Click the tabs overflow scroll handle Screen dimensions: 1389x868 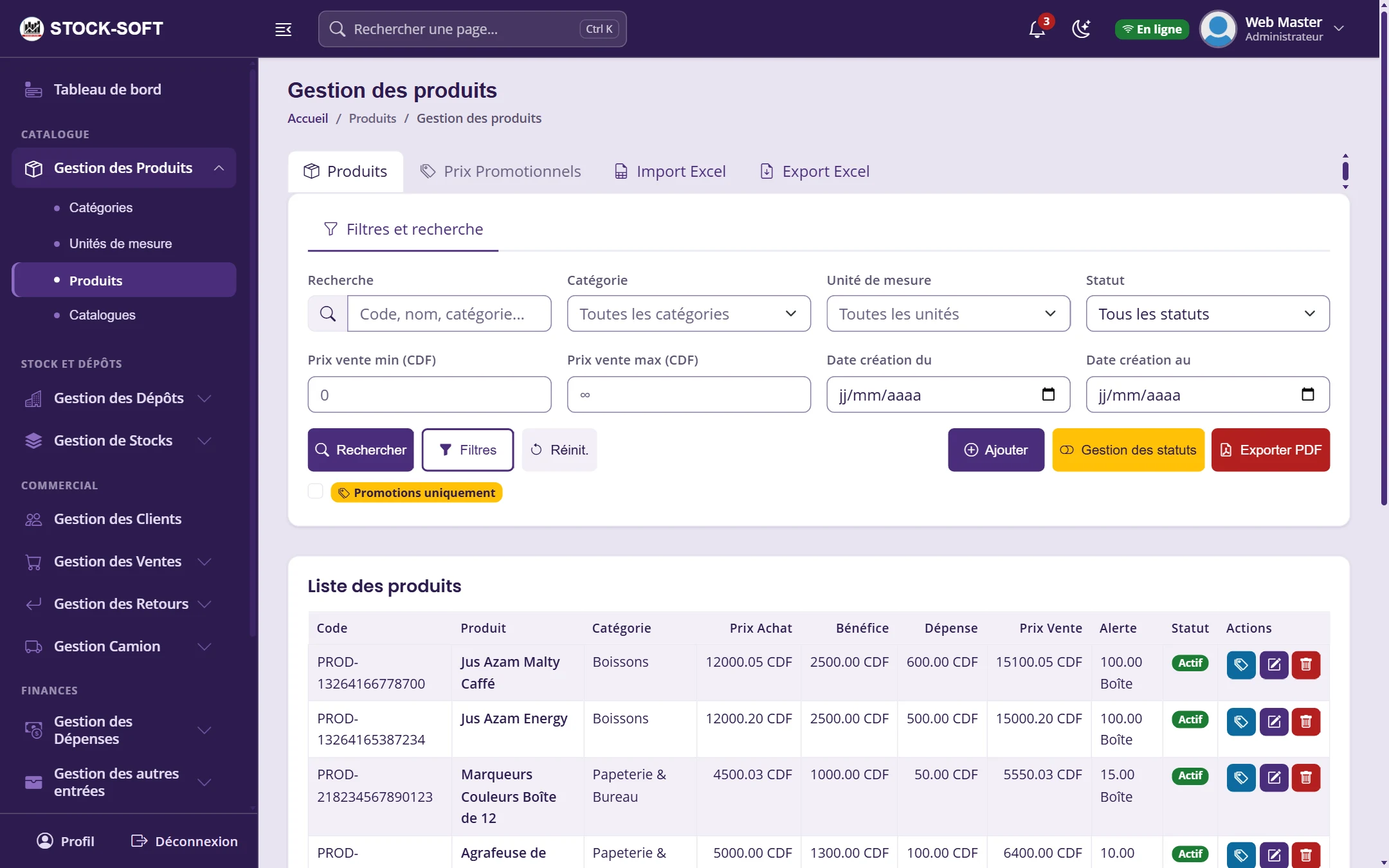point(1345,171)
